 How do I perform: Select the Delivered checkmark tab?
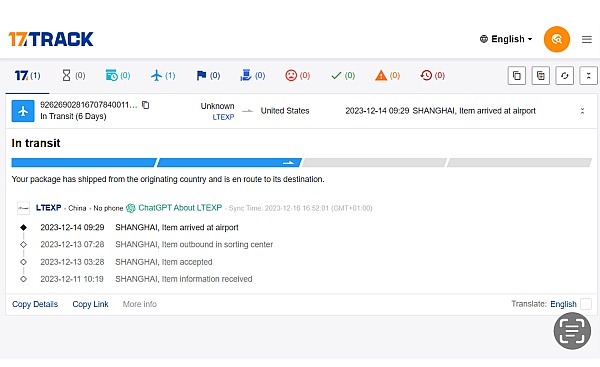click(343, 75)
